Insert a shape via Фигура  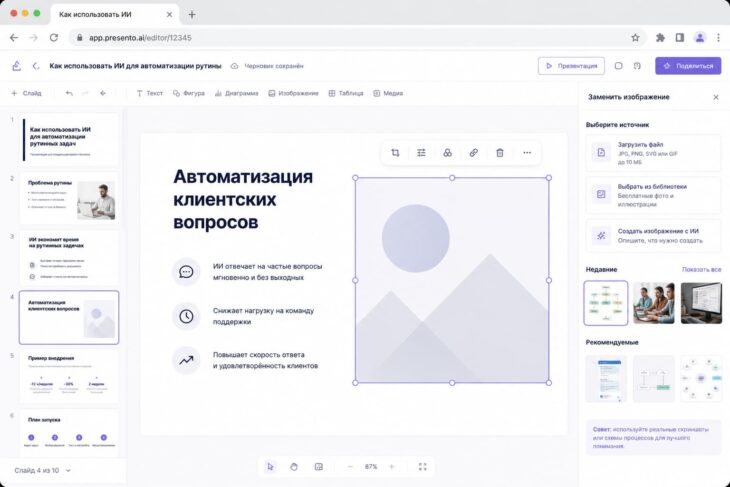click(189, 93)
